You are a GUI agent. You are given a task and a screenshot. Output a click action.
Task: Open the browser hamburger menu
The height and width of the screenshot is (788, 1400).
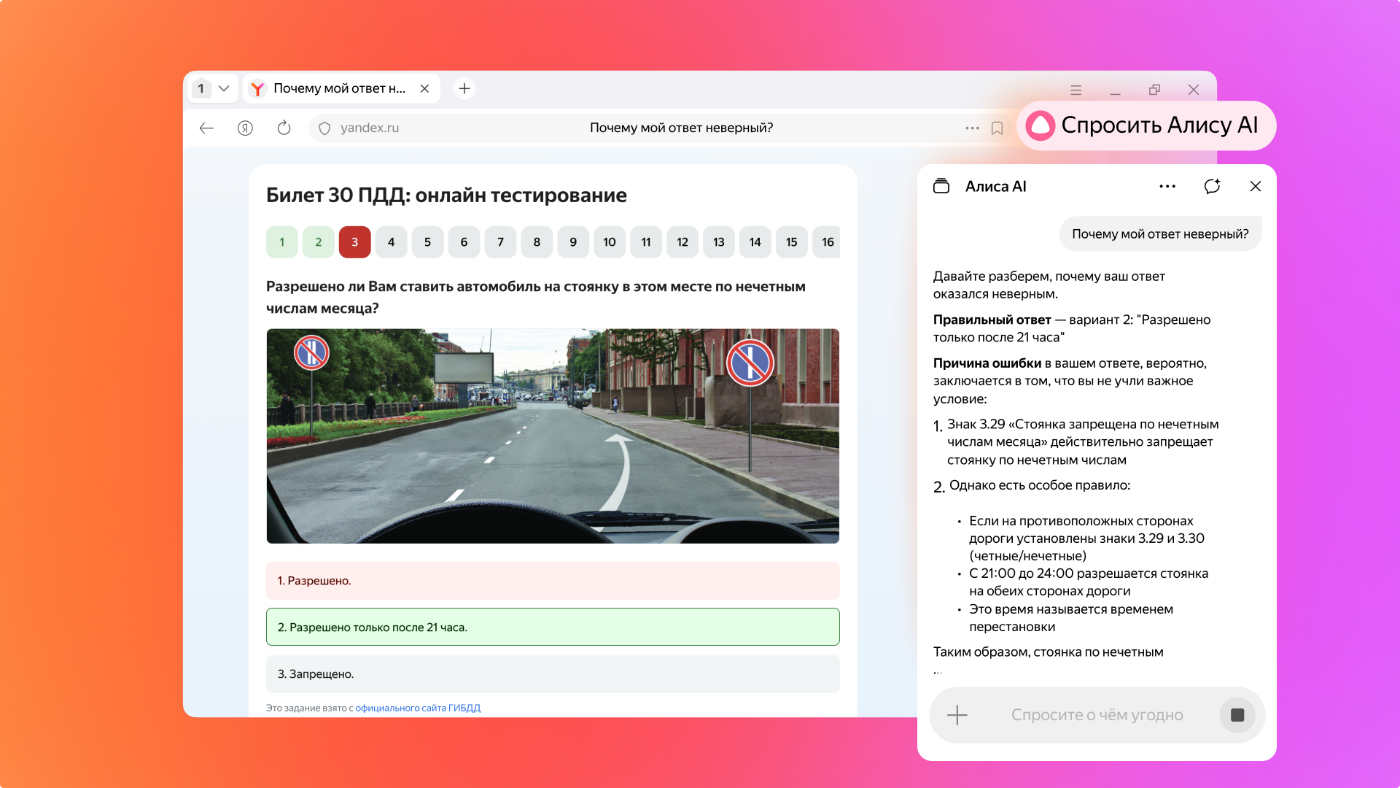point(1076,90)
